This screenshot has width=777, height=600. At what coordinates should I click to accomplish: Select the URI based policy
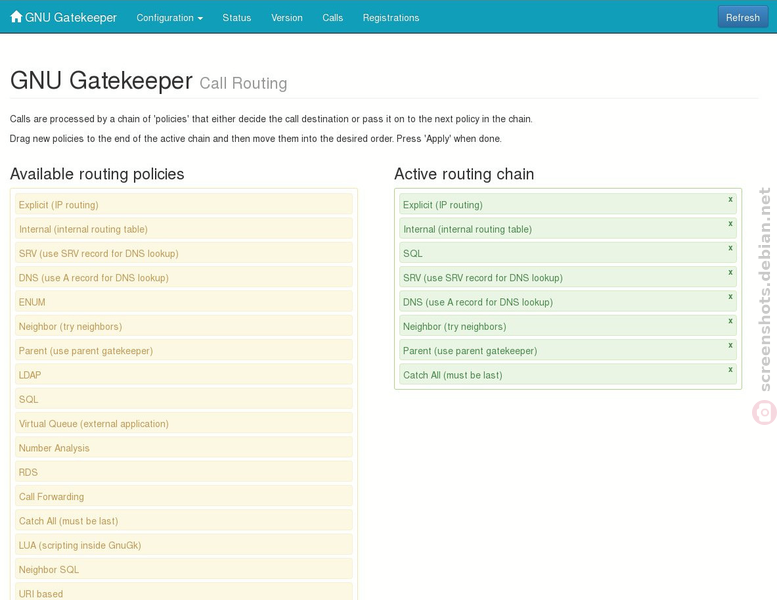[184, 592]
